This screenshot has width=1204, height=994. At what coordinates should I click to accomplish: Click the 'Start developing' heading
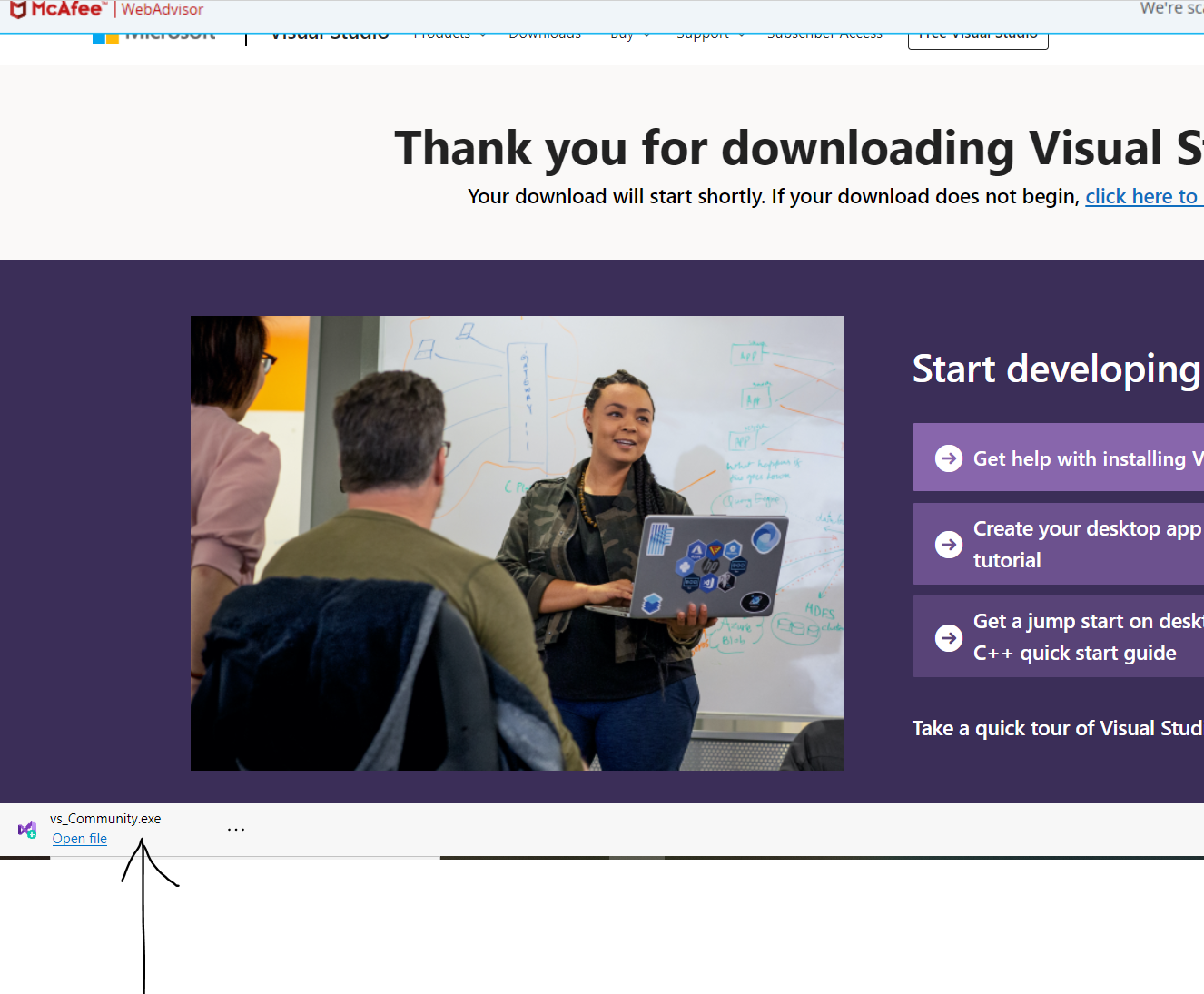pos(1058,369)
